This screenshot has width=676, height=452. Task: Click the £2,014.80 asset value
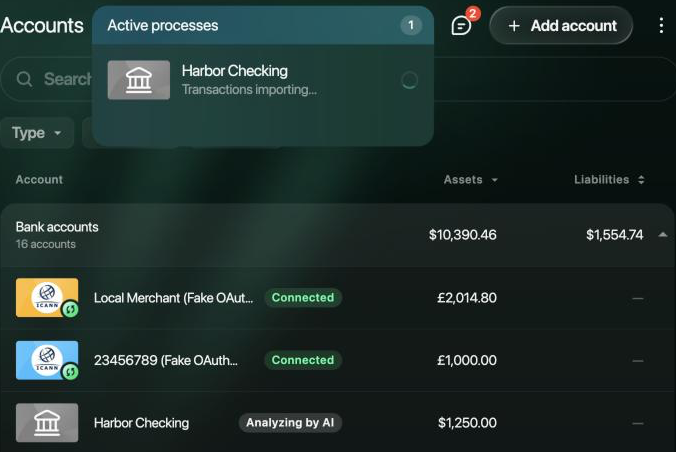click(466, 298)
